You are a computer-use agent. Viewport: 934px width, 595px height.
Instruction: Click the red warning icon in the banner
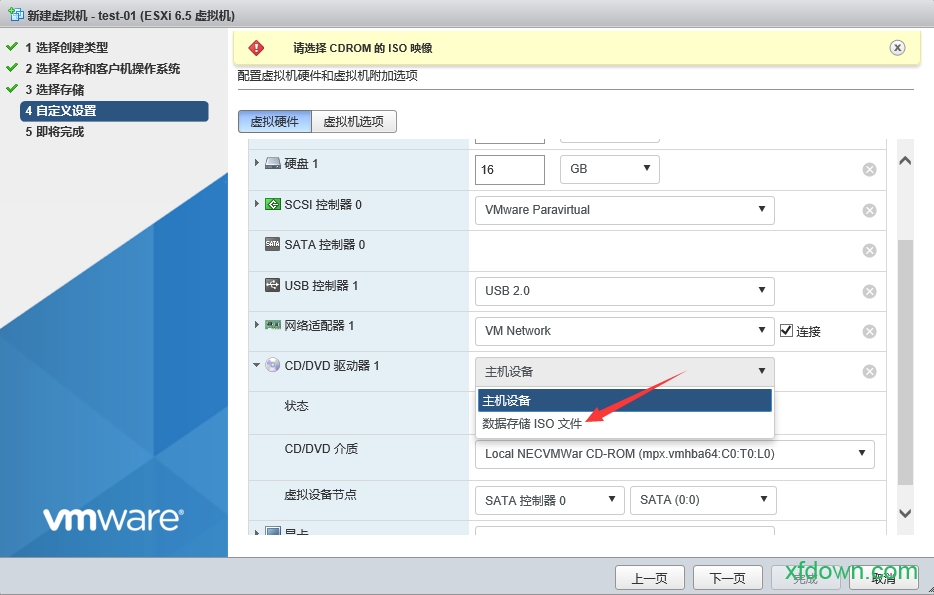pos(258,46)
